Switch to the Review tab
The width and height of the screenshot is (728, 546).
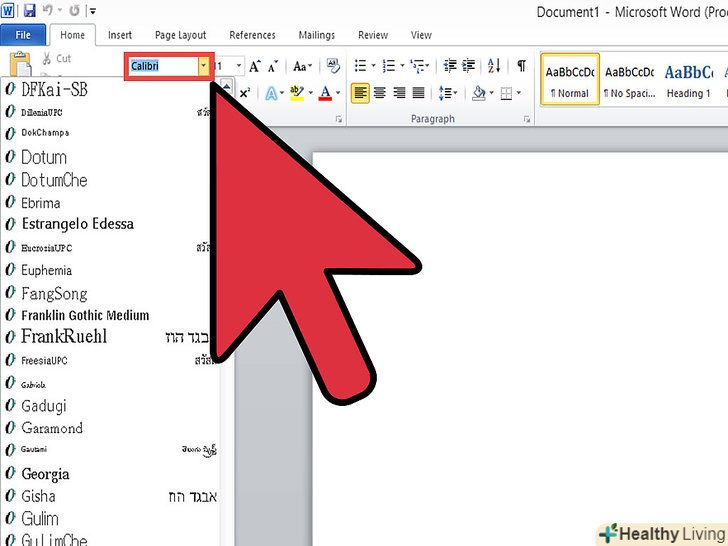[373, 35]
